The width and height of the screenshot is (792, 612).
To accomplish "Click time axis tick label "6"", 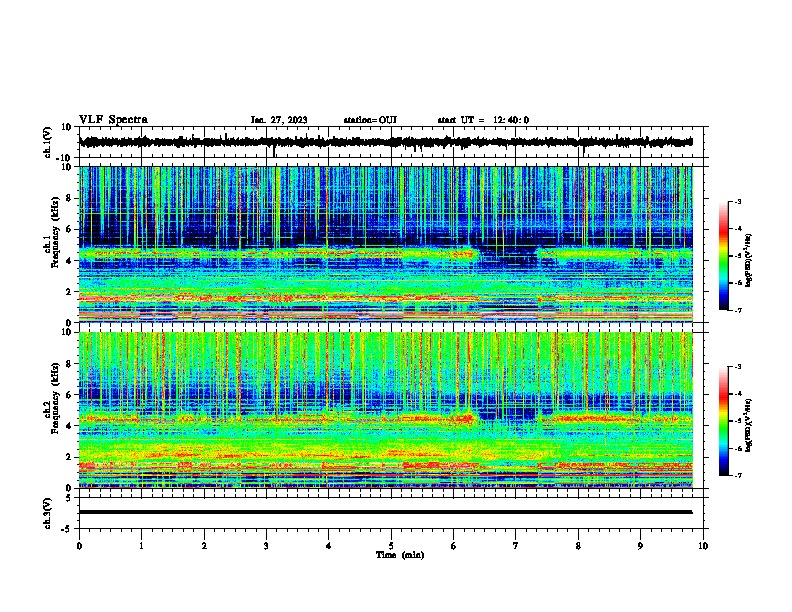I will pyautogui.click(x=453, y=546).
